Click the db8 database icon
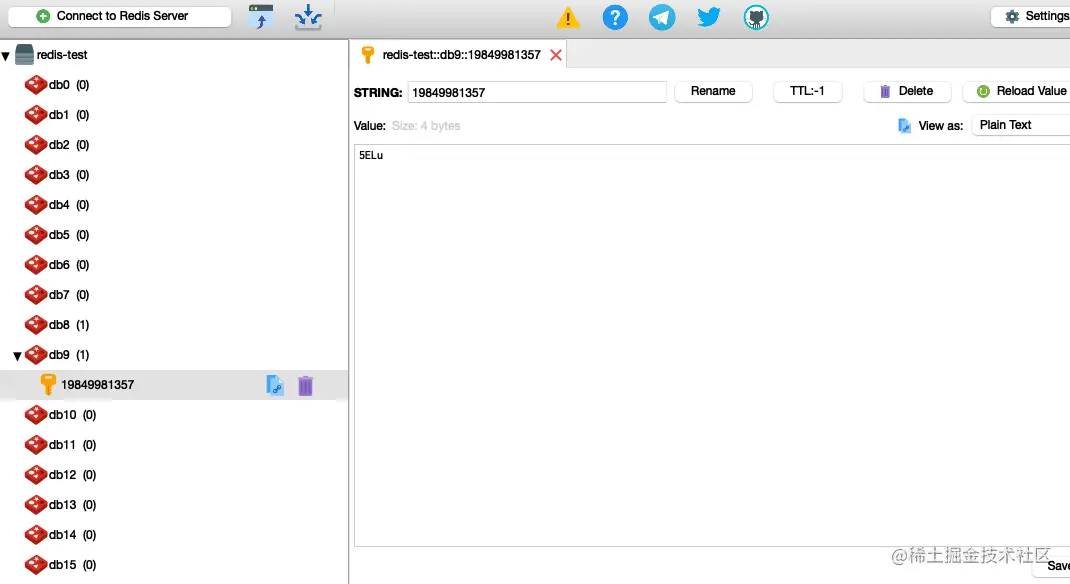 point(35,325)
